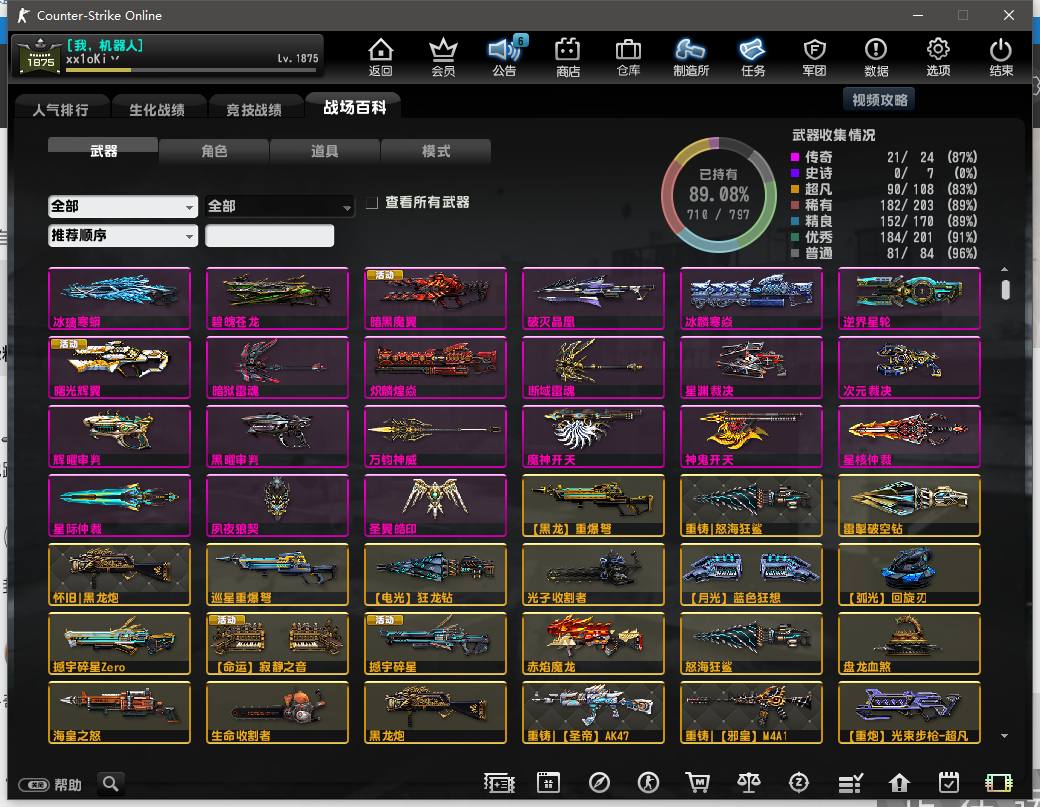Select the 碧魄苍龙 weapon card
Viewport: 1040px width, 807px height.
(277, 298)
